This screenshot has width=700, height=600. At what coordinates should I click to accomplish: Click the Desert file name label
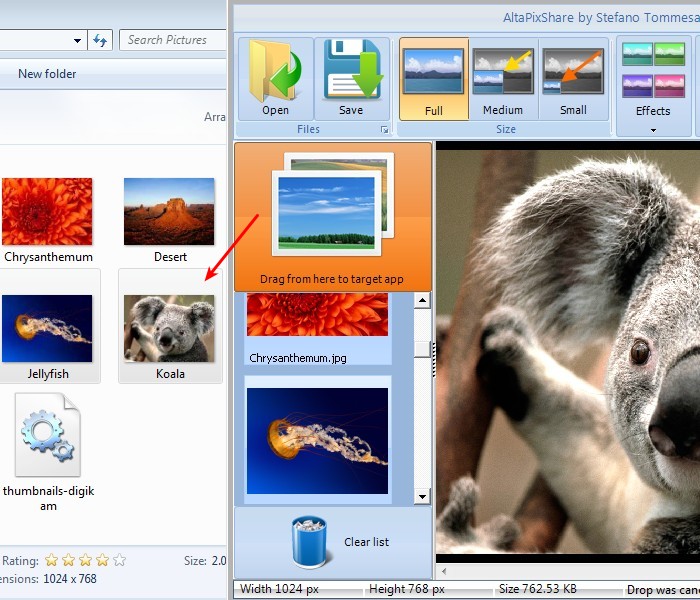(170, 257)
